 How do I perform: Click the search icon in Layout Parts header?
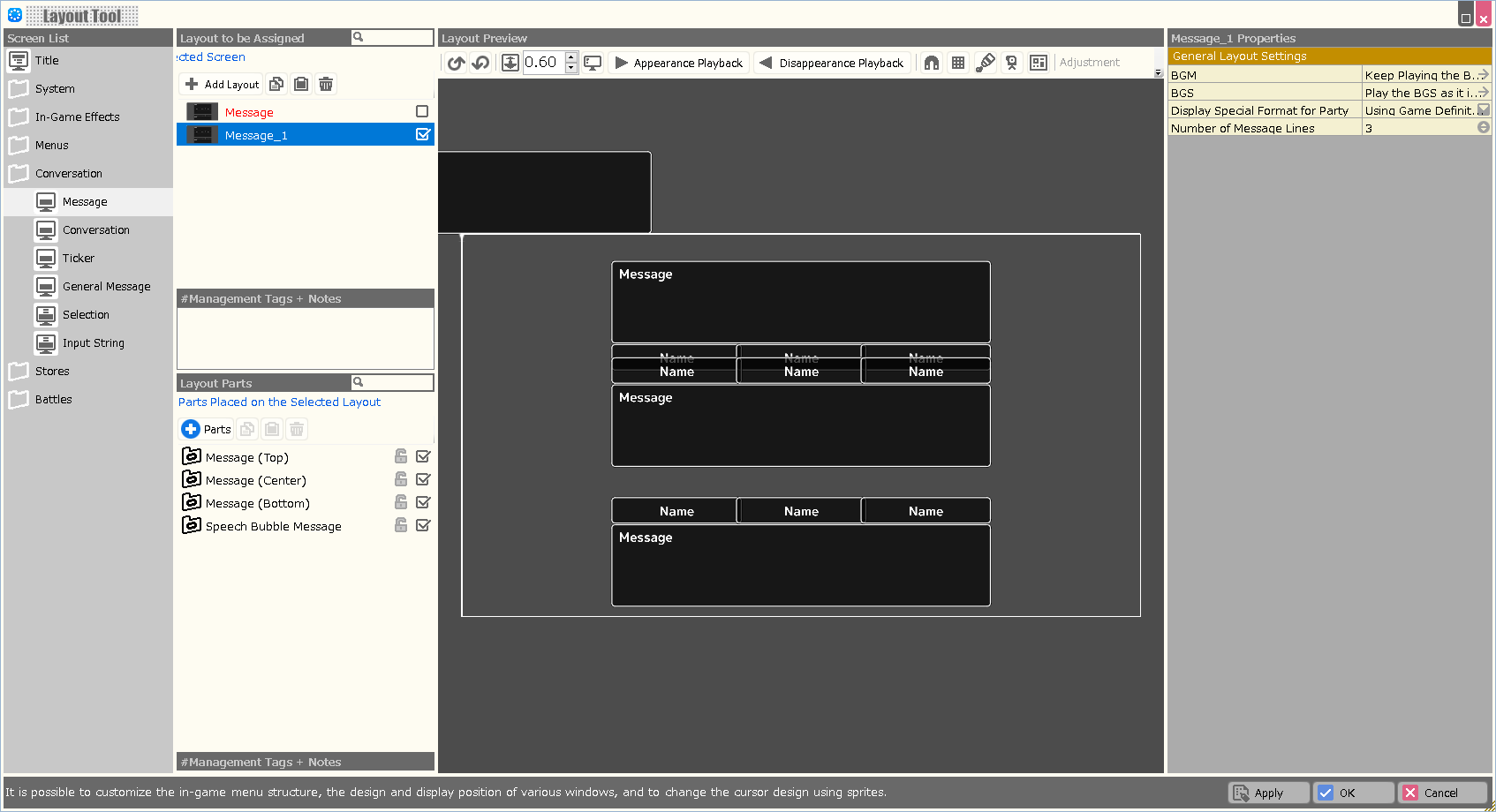tap(358, 382)
